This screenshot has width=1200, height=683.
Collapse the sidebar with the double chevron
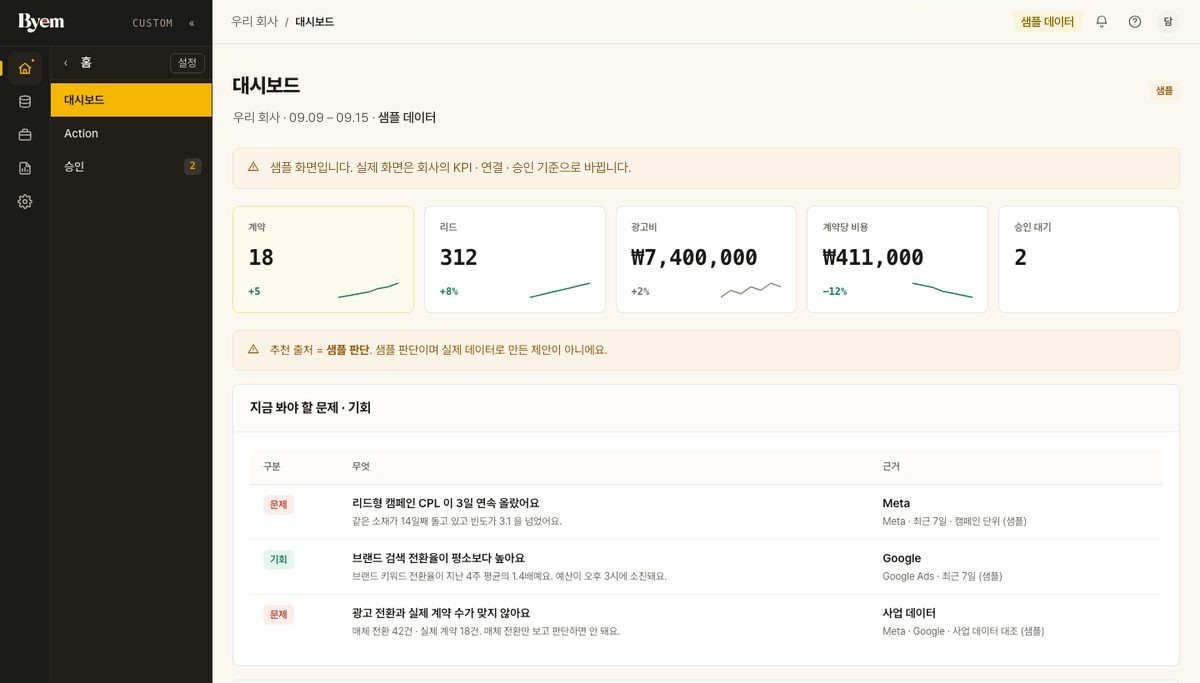(x=192, y=23)
